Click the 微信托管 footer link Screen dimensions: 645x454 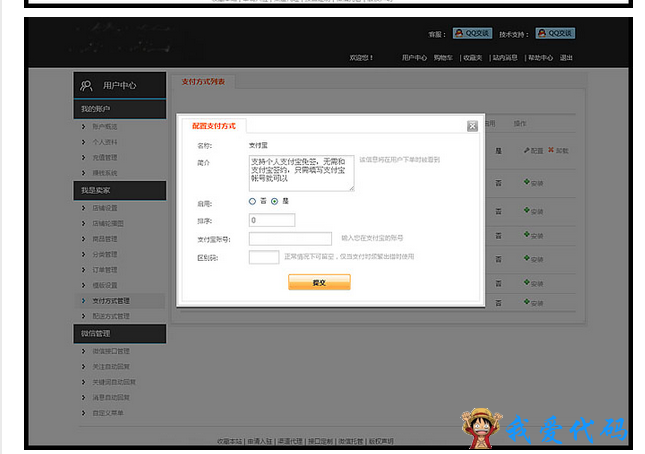click(x=351, y=441)
